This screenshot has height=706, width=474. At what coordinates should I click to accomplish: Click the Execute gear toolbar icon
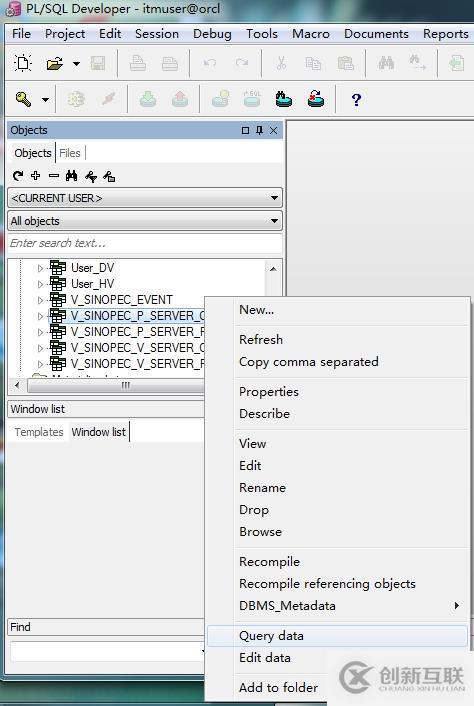(76, 99)
